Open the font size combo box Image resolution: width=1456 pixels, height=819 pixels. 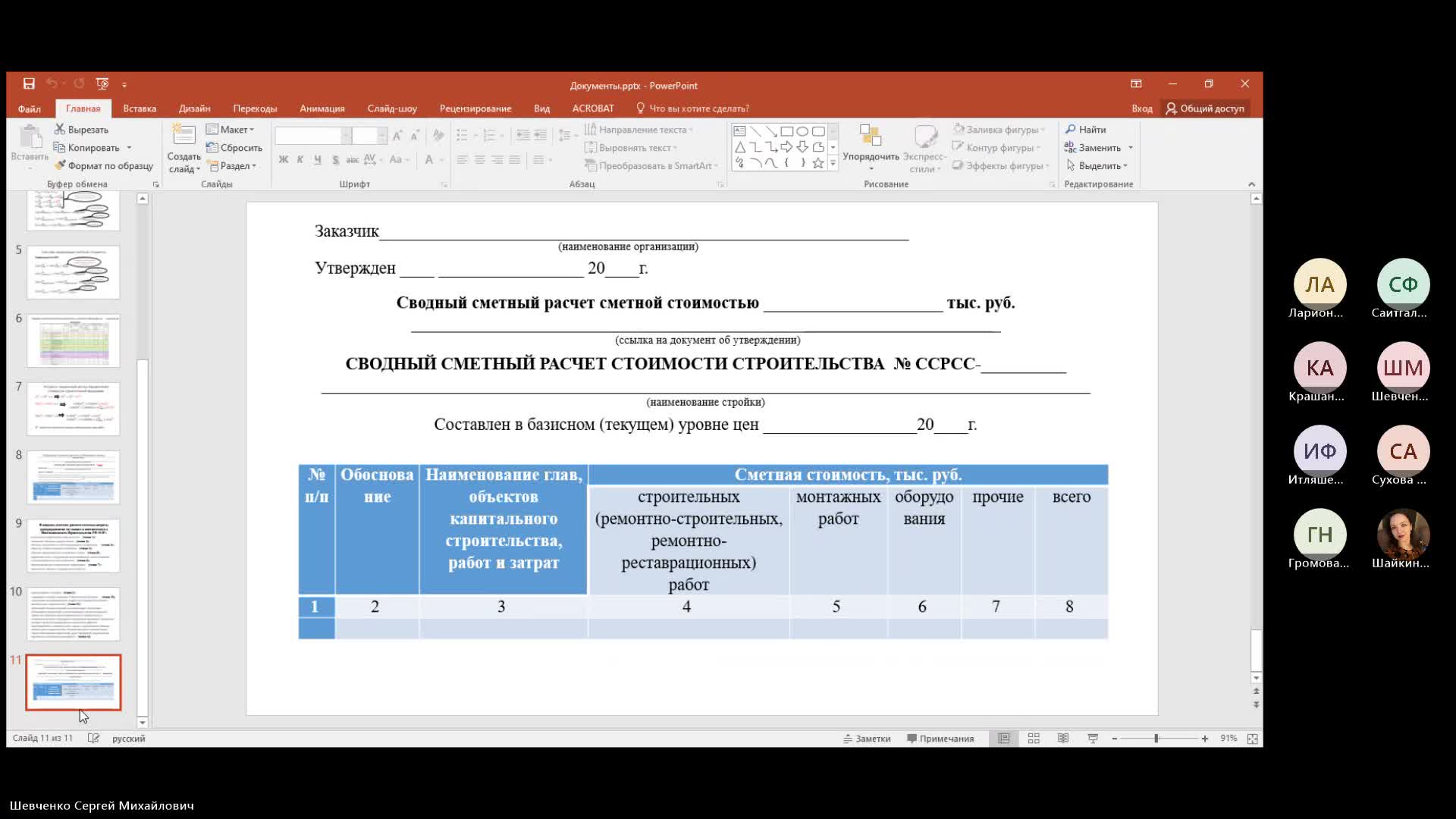[370, 136]
